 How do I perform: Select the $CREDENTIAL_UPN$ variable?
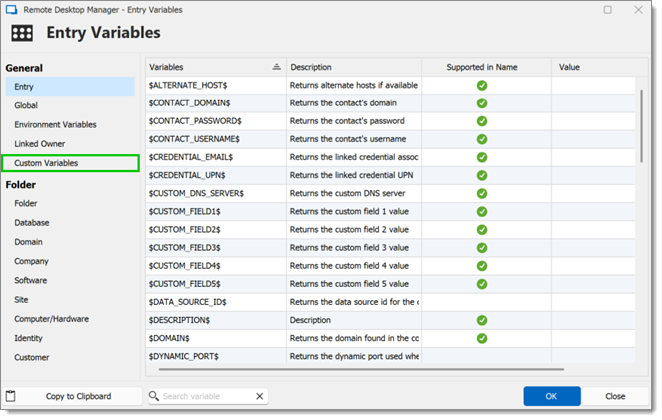(x=187, y=176)
